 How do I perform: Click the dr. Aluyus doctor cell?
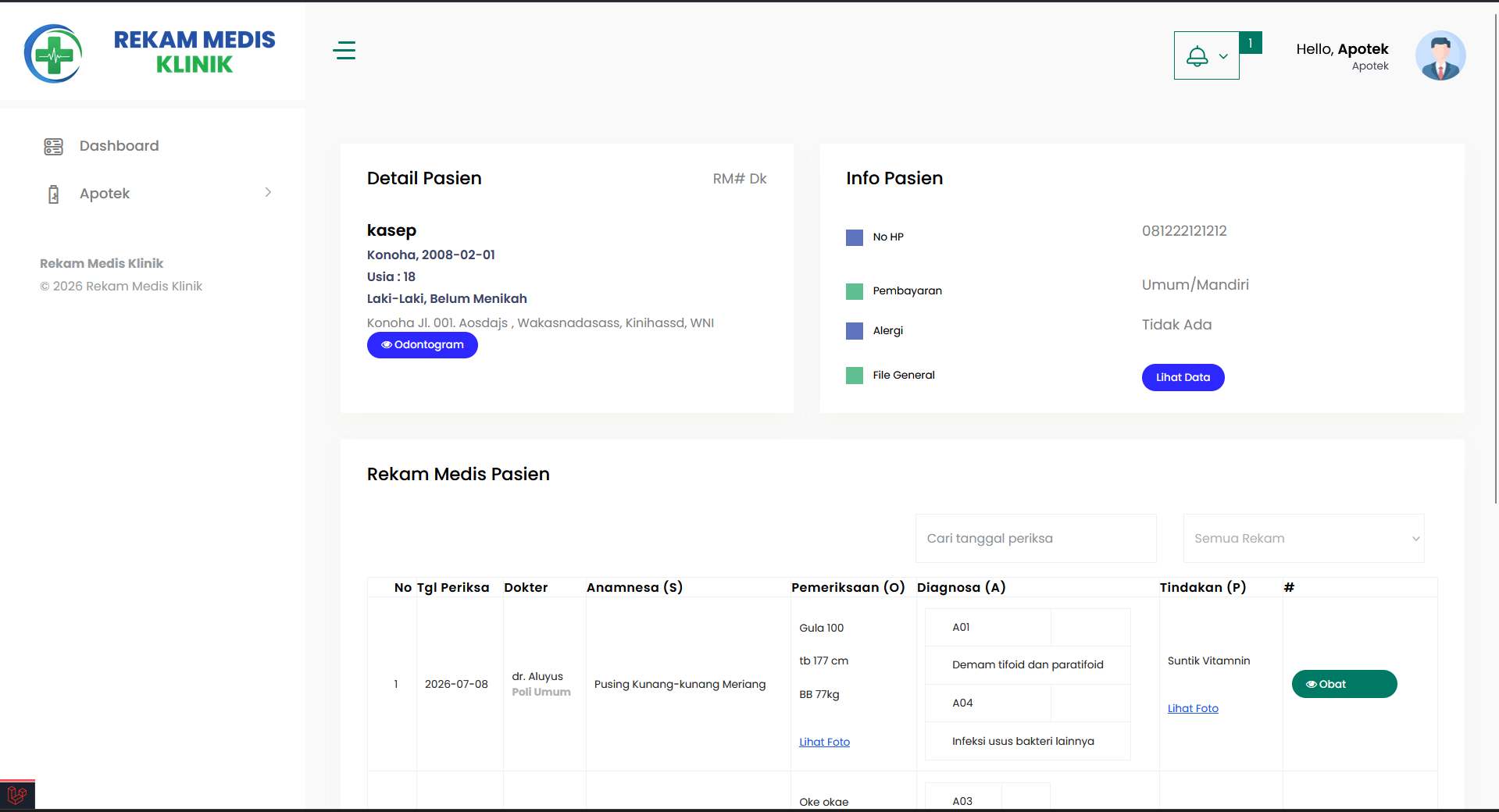pyautogui.click(x=537, y=676)
